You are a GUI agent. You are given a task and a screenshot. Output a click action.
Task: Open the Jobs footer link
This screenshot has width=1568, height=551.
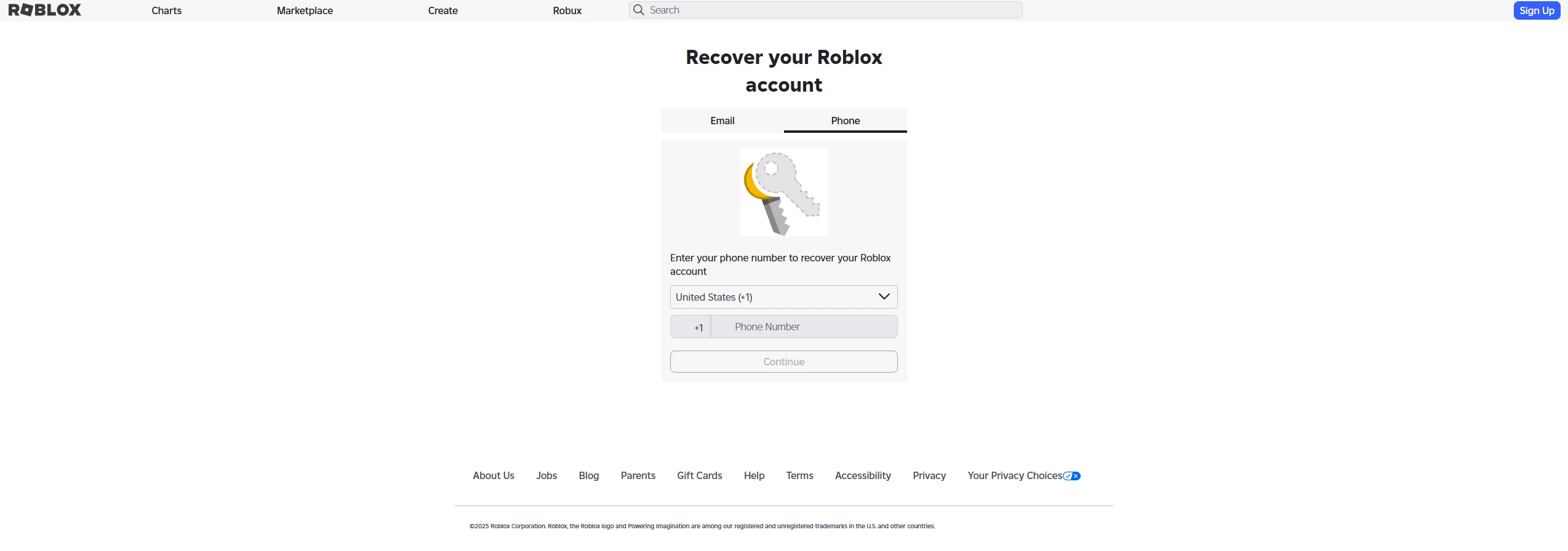click(546, 475)
